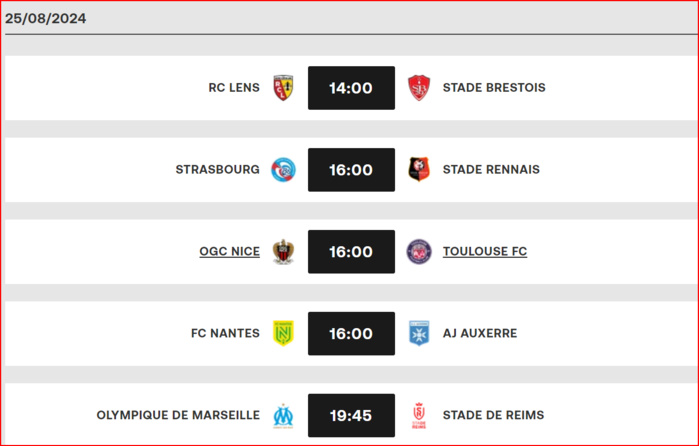Select the FC Nantes club logo
Image resolution: width=699 pixels, height=446 pixels.
(x=283, y=333)
